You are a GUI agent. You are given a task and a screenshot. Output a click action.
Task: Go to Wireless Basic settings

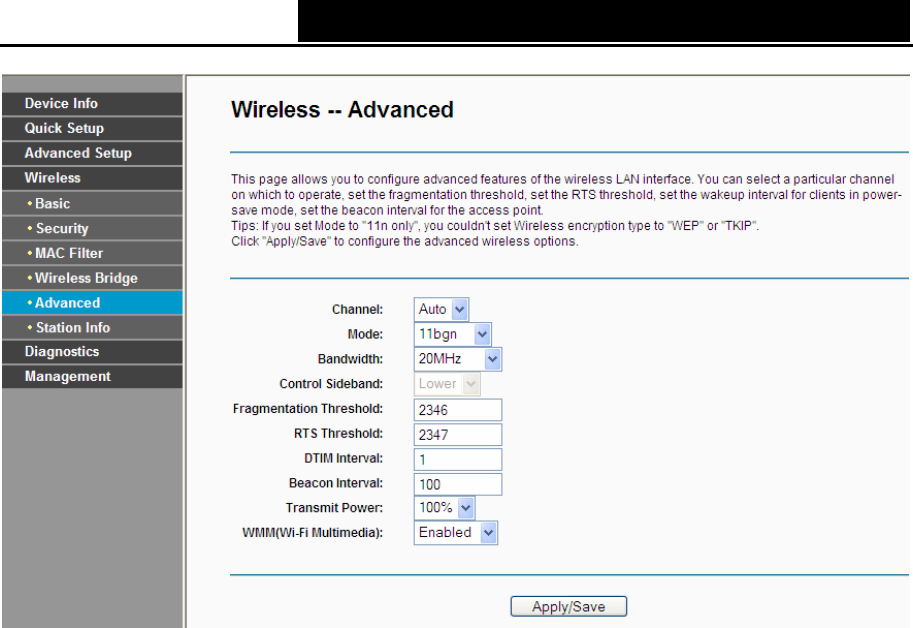92,204
